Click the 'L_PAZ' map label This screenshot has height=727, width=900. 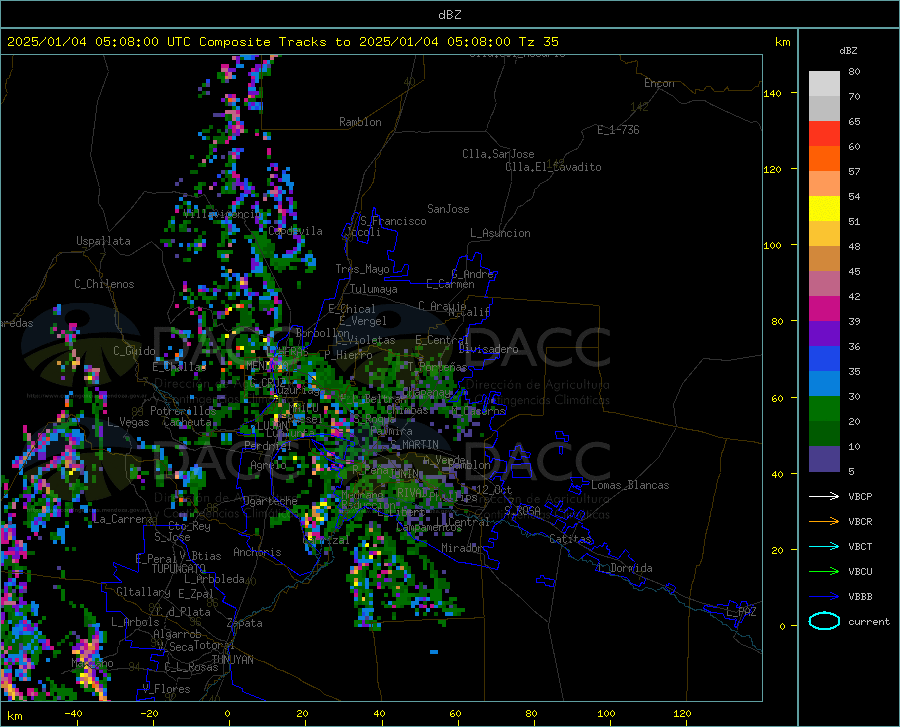[741, 612]
